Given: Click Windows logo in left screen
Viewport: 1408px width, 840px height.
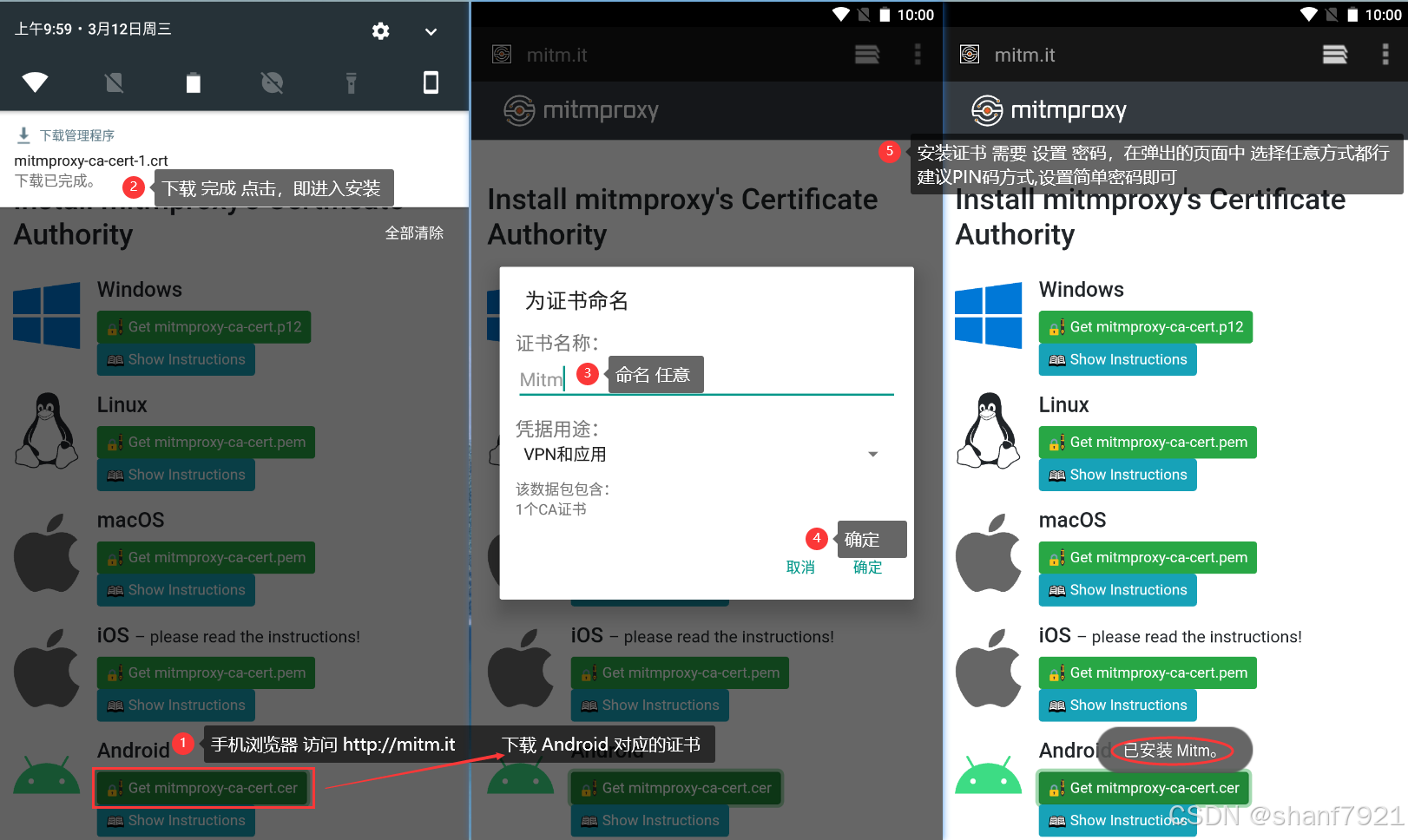Looking at the screenshot, I should (47, 315).
